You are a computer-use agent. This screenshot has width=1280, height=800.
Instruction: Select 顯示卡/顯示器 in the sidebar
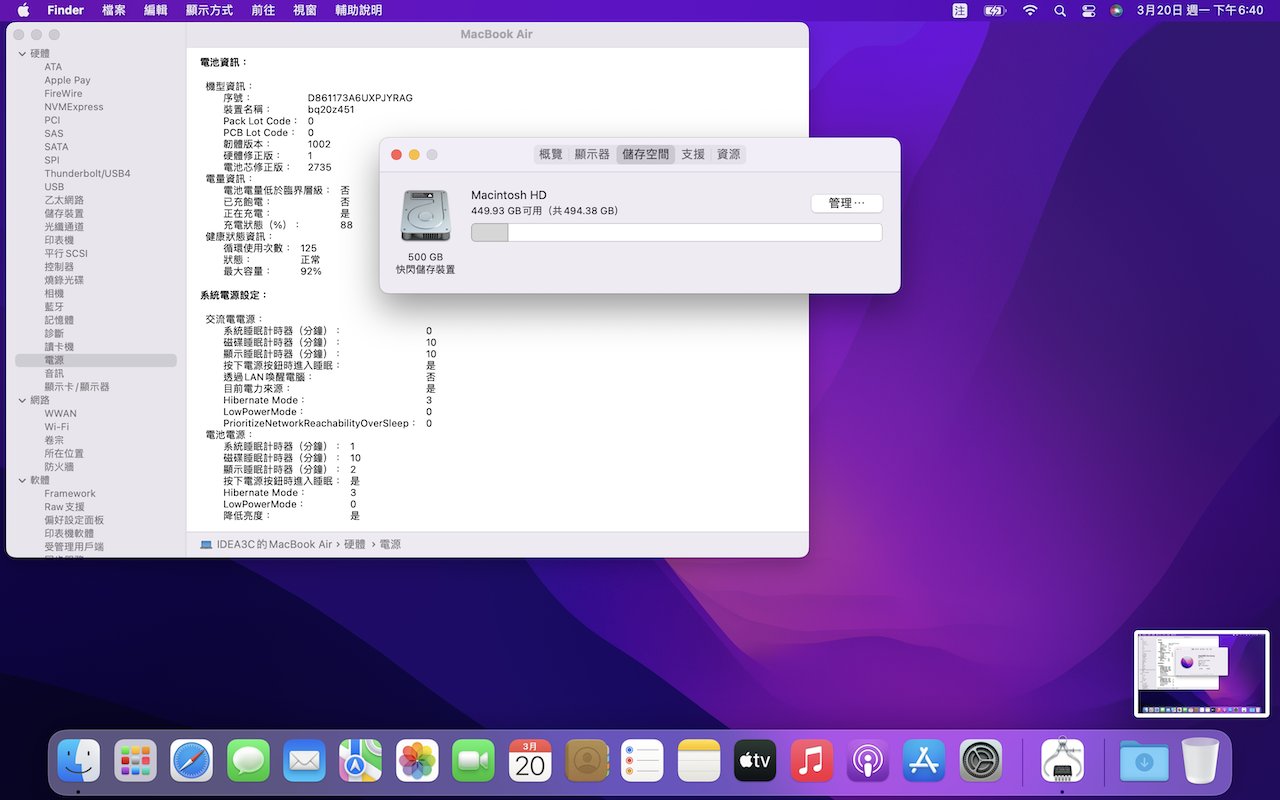(77, 387)
